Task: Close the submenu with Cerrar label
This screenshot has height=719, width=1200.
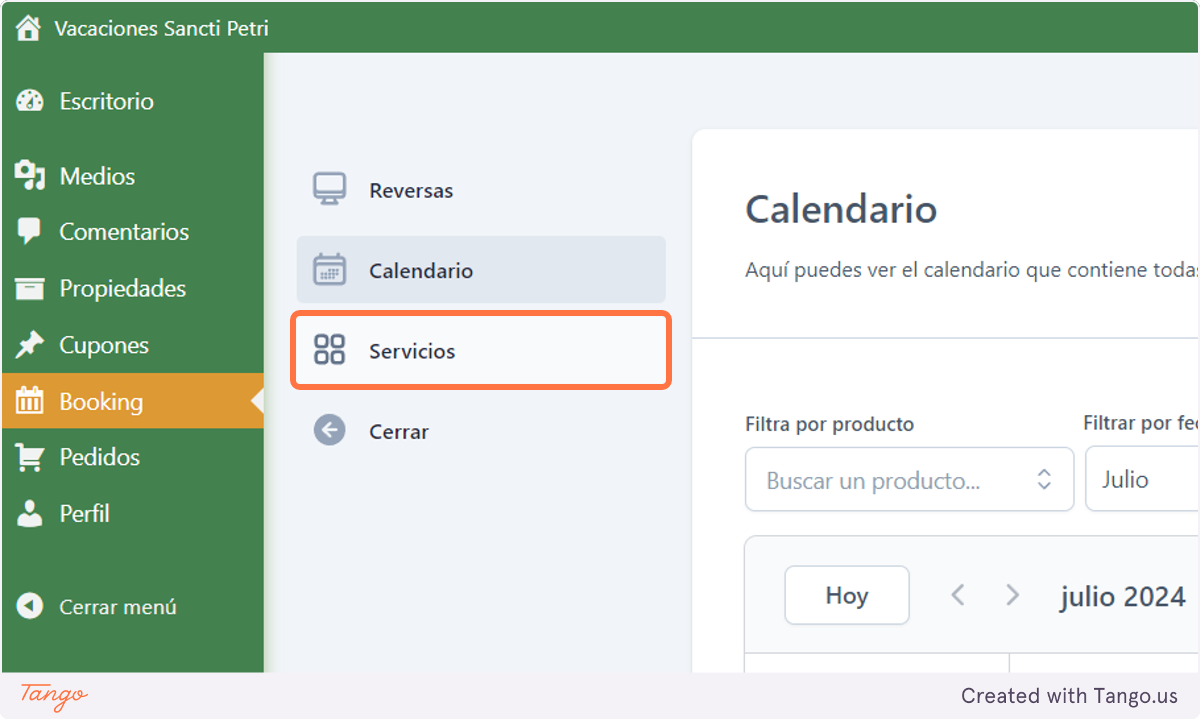Action: click(x=399, y=432)
